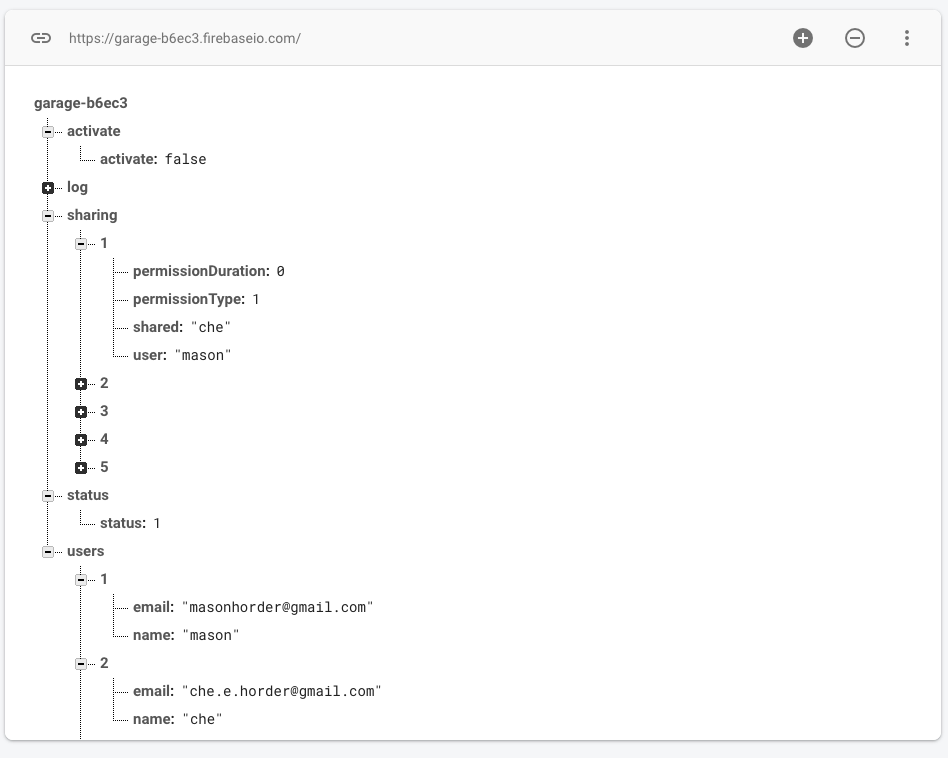The image size is (948, 758).
Task: Click the name key of users entry 2
Action: click(153, 719)
